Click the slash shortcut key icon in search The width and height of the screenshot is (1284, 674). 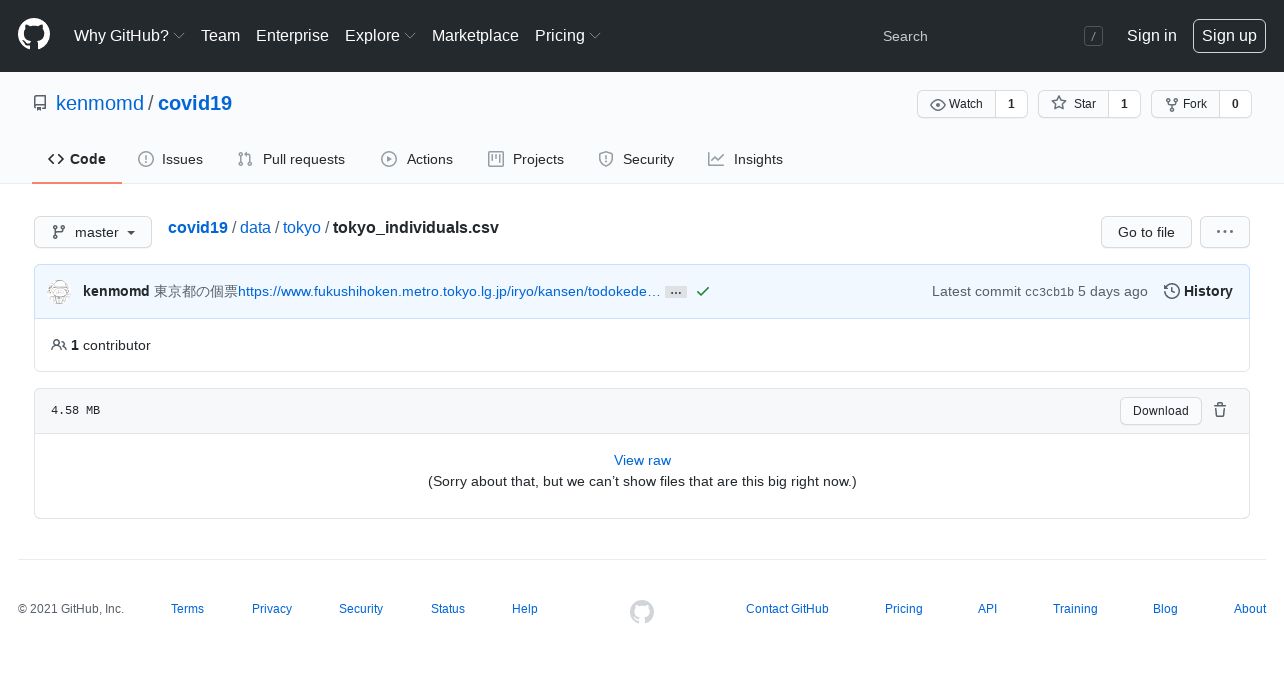[1093, 36]
